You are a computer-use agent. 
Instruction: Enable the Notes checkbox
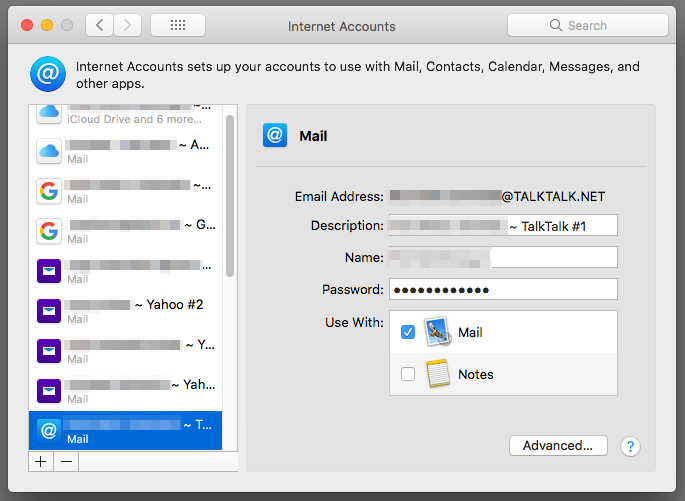point(408,374)
